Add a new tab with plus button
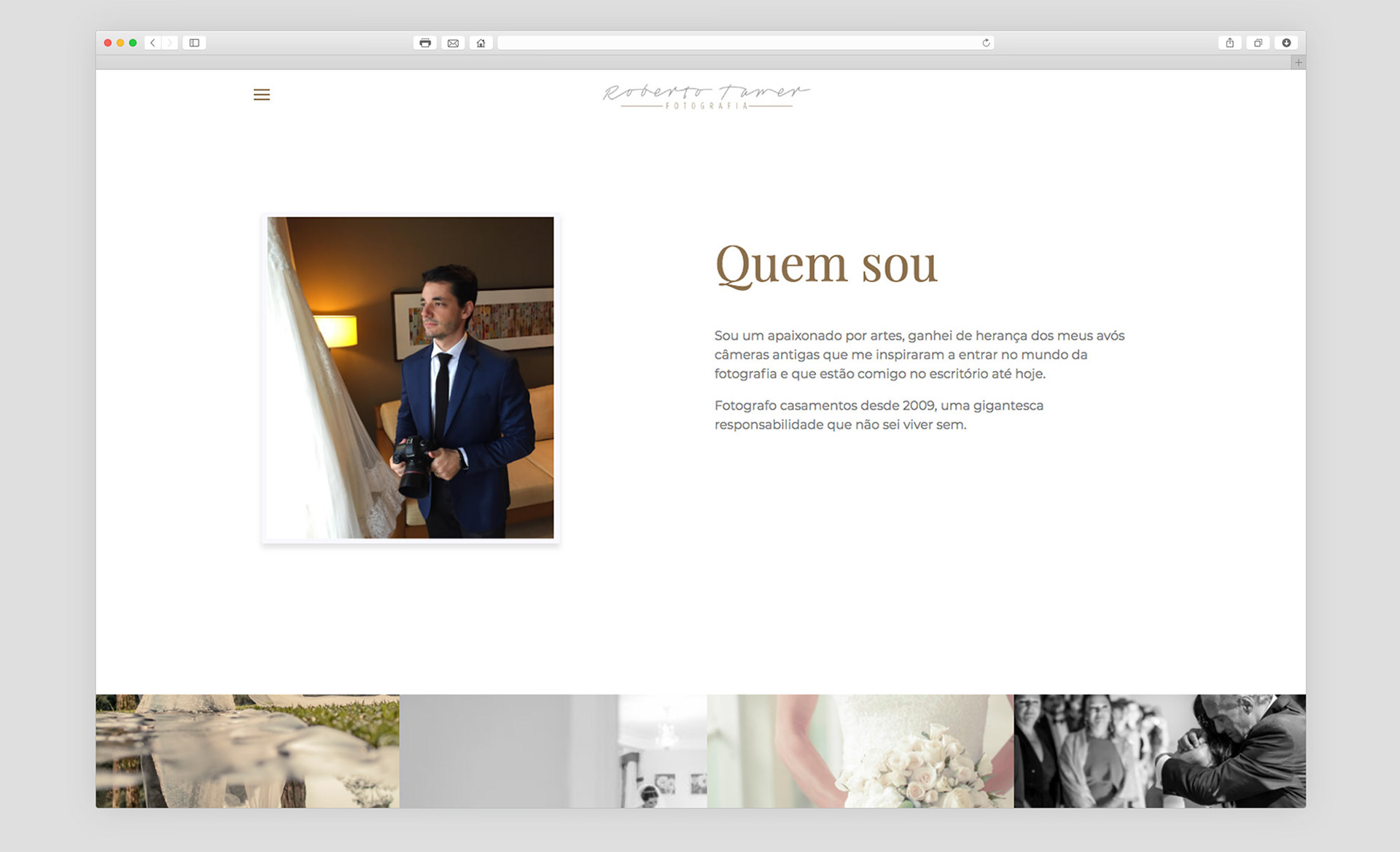Image resolution: width=1400 pixels, height=852 pixels. 1298,63
